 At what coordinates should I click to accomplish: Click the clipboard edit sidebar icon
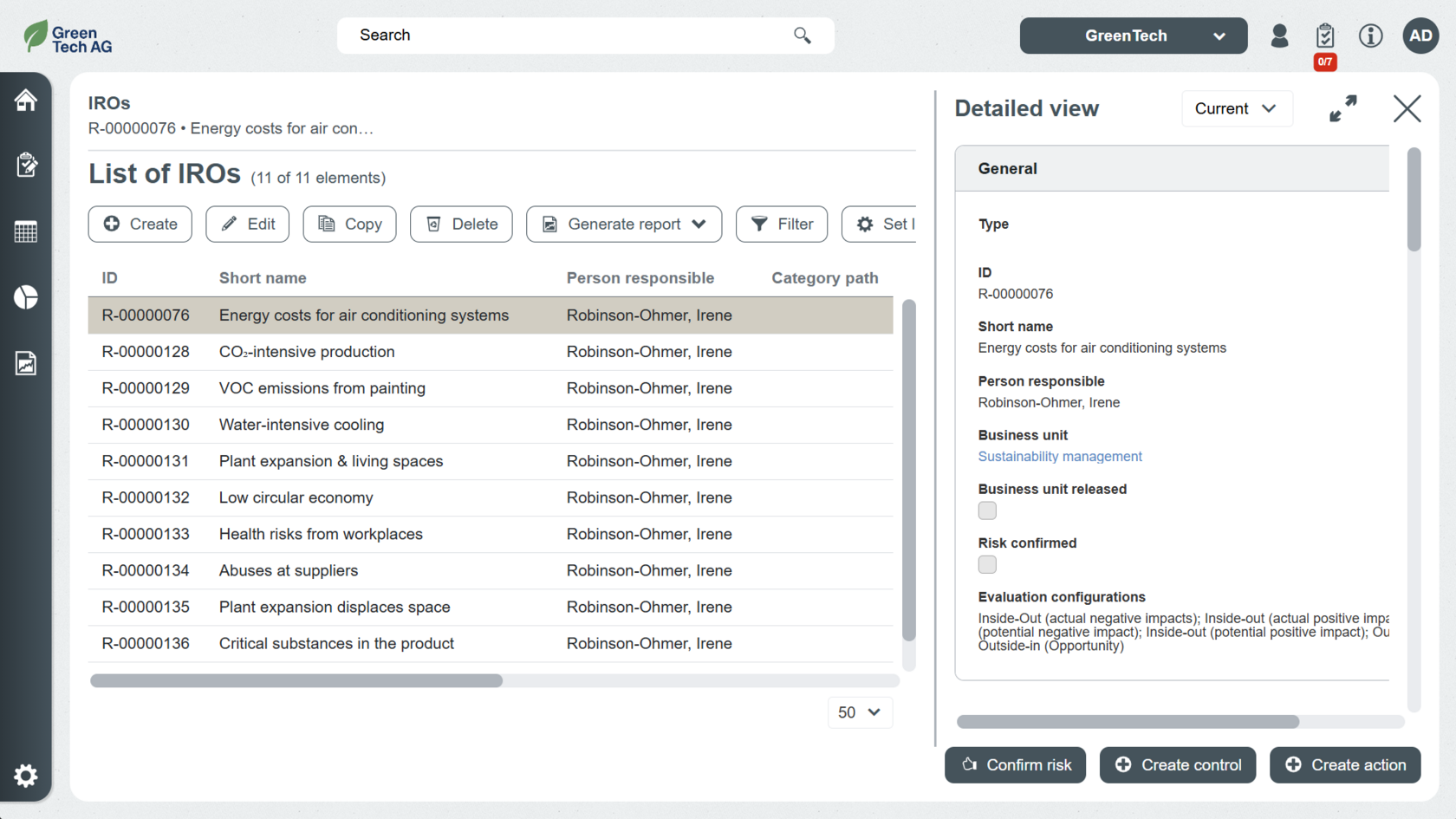pos(26,165)
